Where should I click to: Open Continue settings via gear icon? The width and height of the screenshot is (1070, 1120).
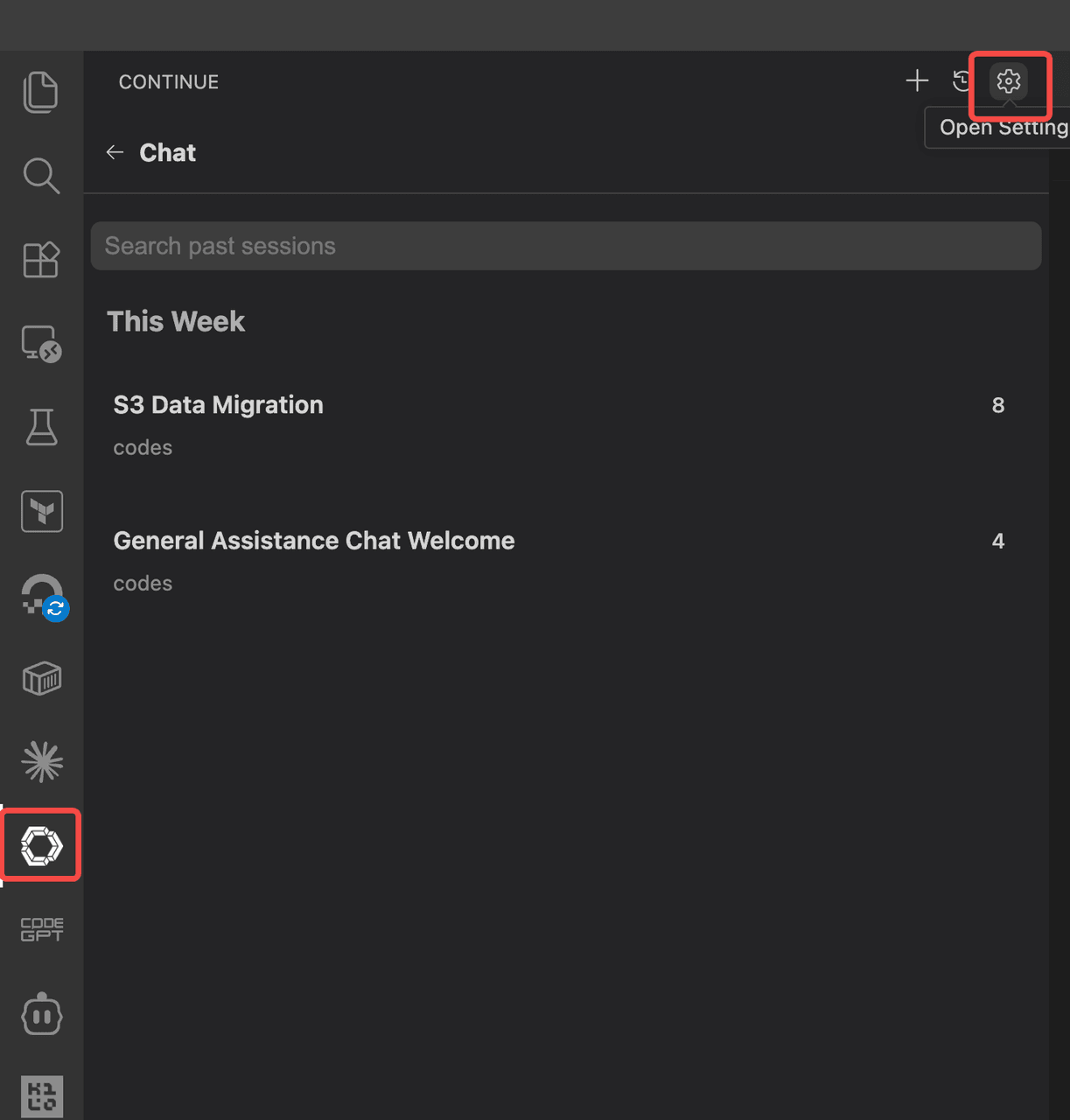[x=1009, y=81]
